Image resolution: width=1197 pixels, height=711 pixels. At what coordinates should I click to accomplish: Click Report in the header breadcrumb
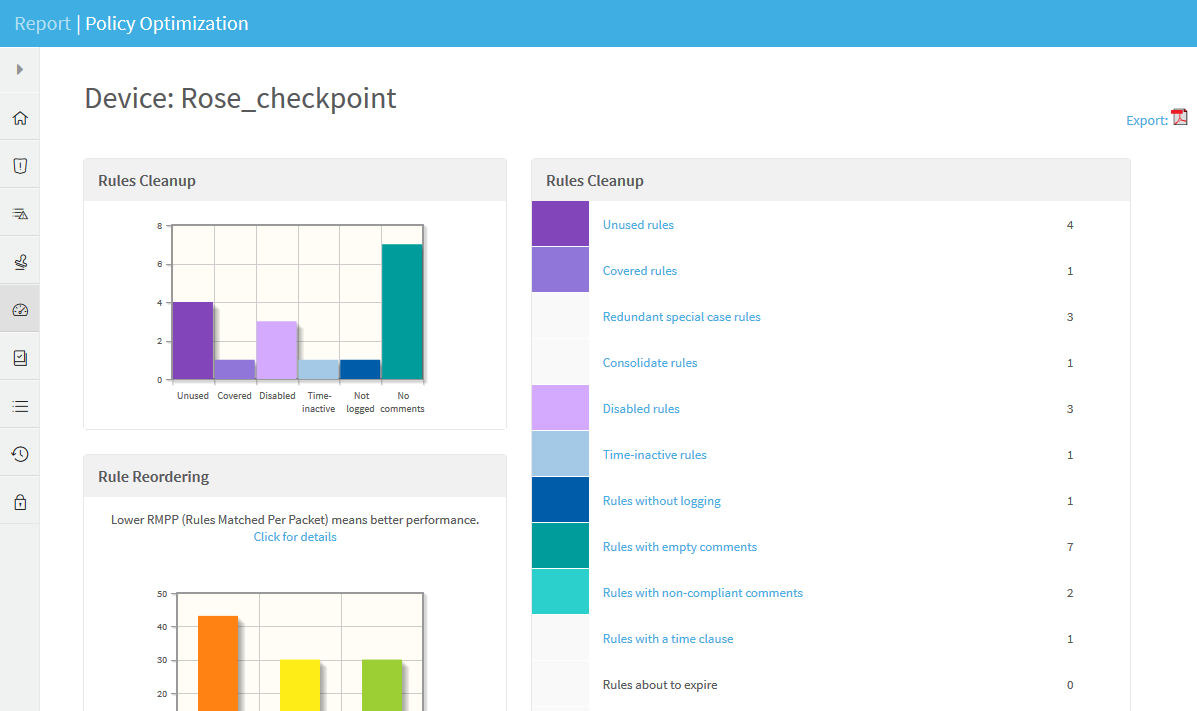42,23
